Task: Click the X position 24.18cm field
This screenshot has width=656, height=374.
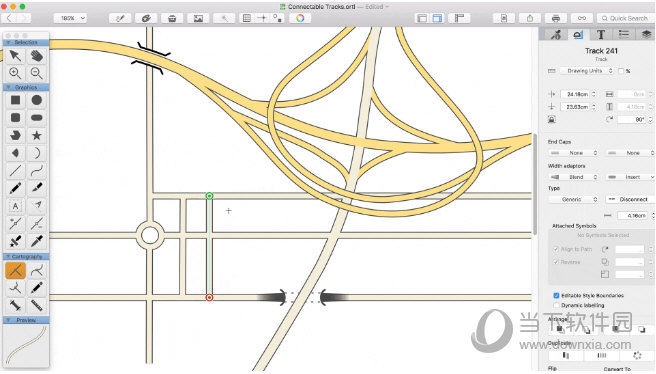Action: click(576, 94)
